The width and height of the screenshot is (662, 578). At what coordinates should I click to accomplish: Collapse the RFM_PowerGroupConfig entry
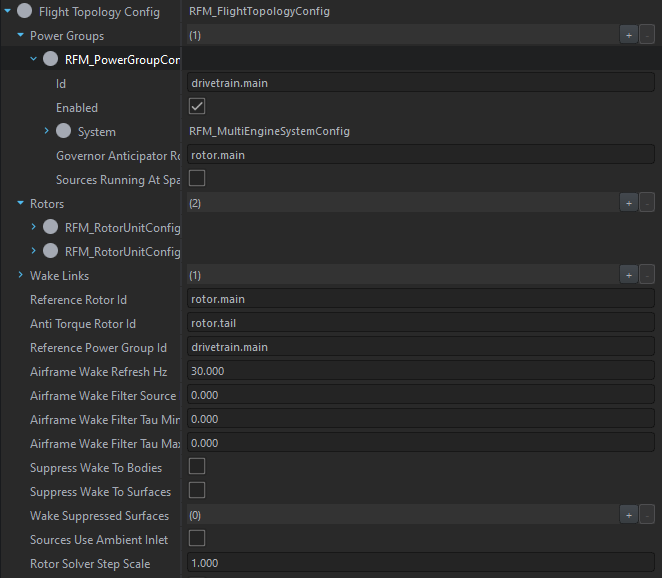(x=33, y=59)
